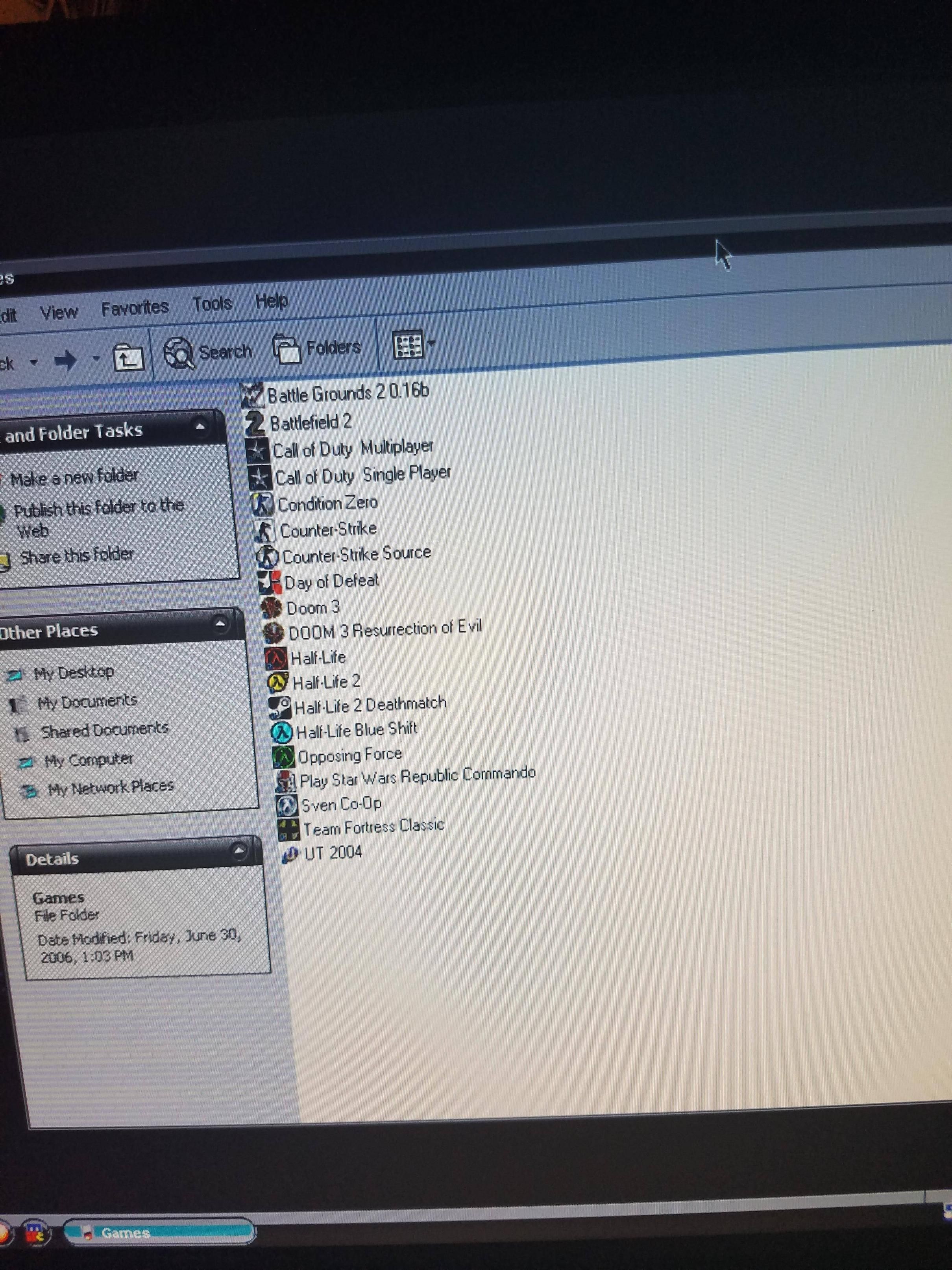Open the Views dropdown arrow
Screen dimensions: 952x1270
[431, 343]
